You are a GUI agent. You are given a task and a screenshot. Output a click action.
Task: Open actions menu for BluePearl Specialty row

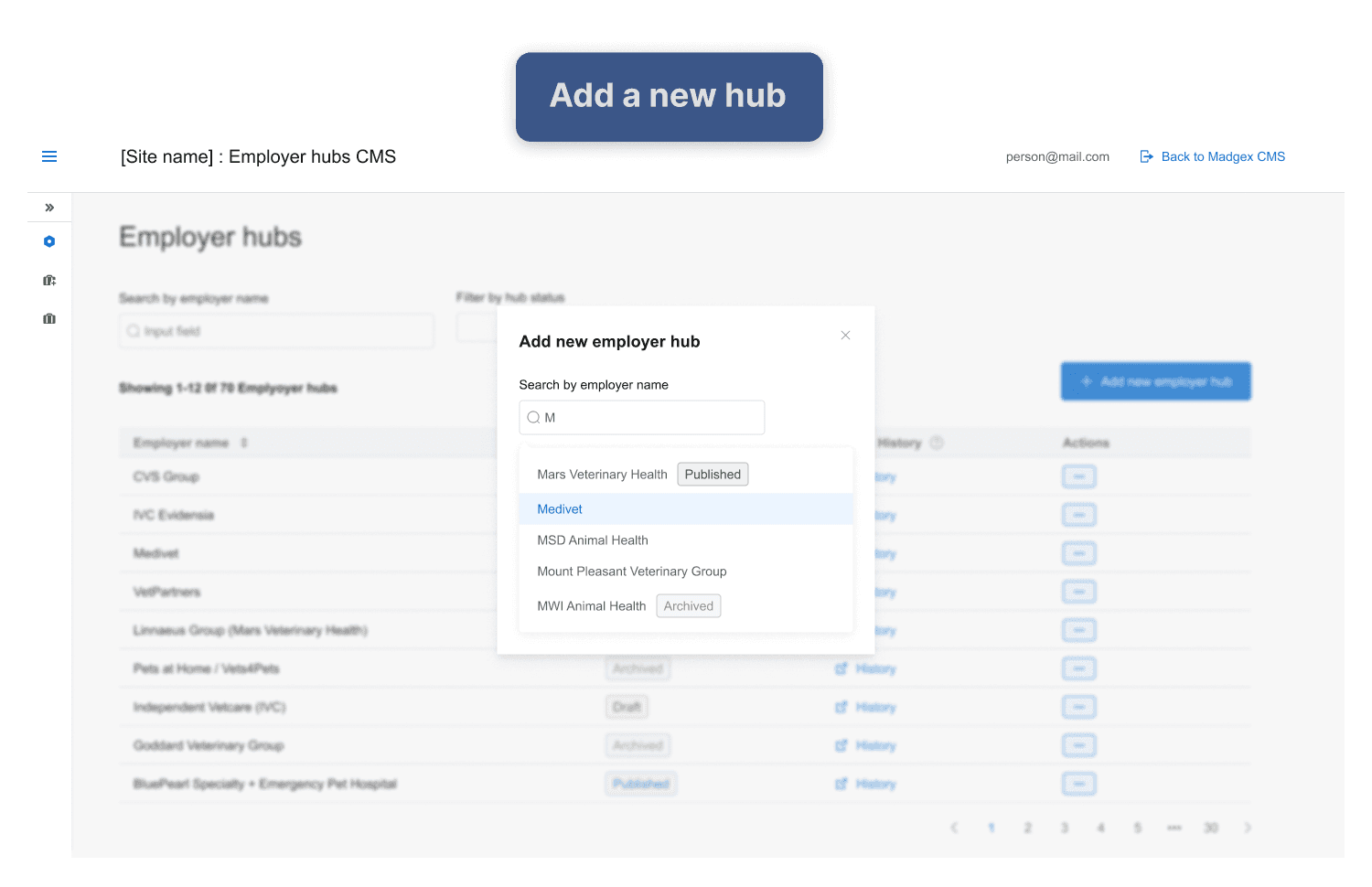pyautogui.click(x=1079, y=784)
